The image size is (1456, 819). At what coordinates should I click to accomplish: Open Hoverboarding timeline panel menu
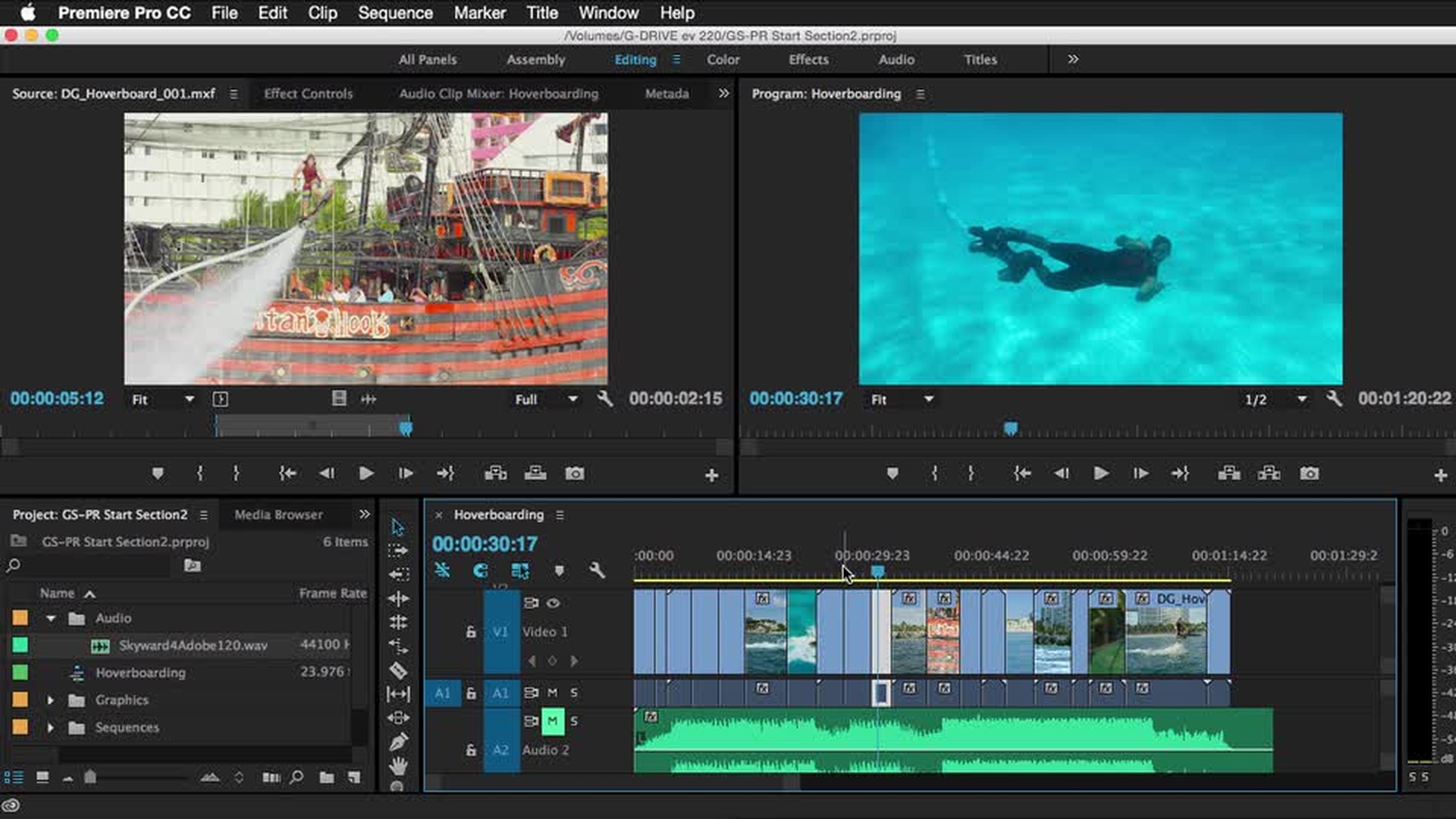pos(560,515)
